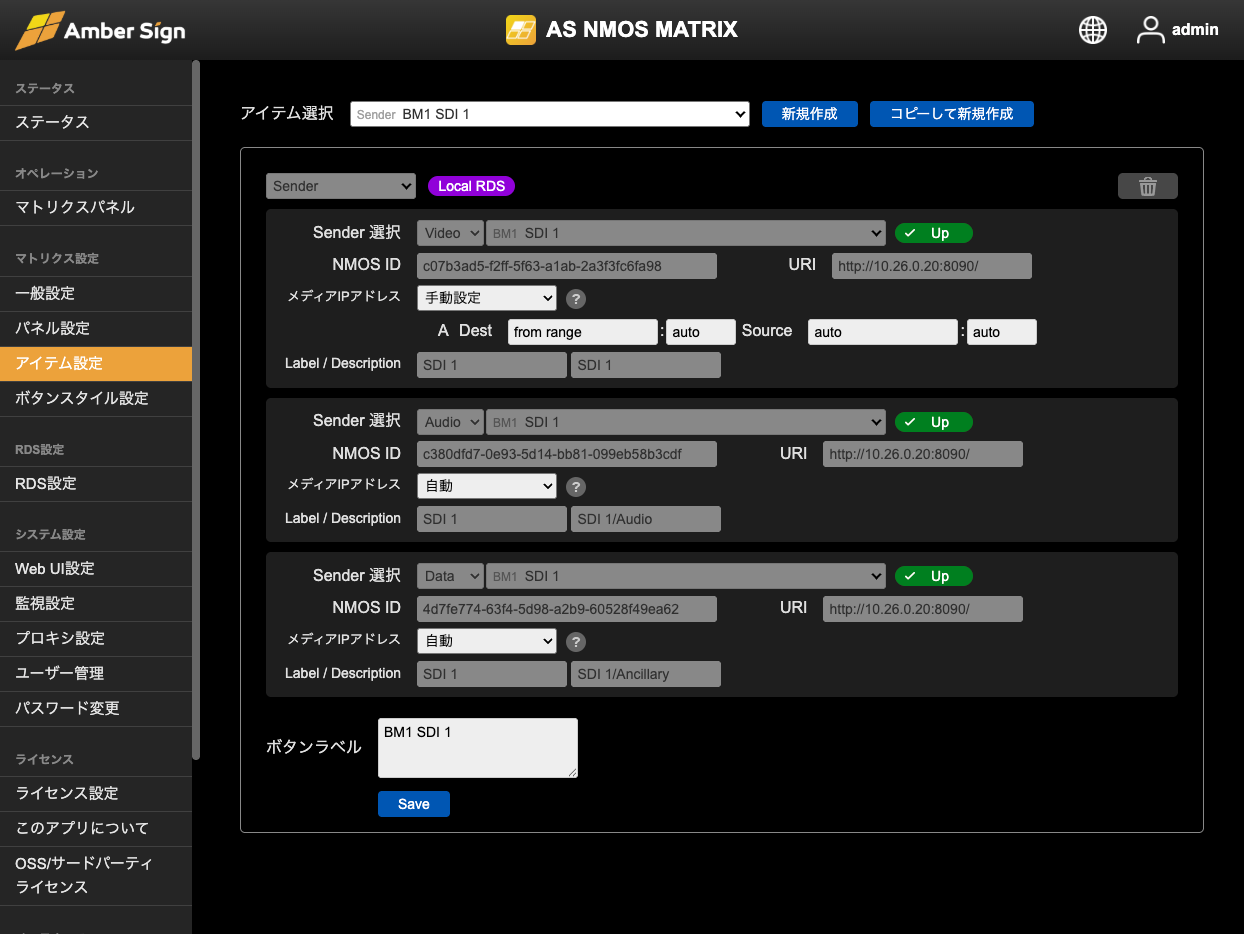Open the アイテム選択 dropdown

coord(549,114)
